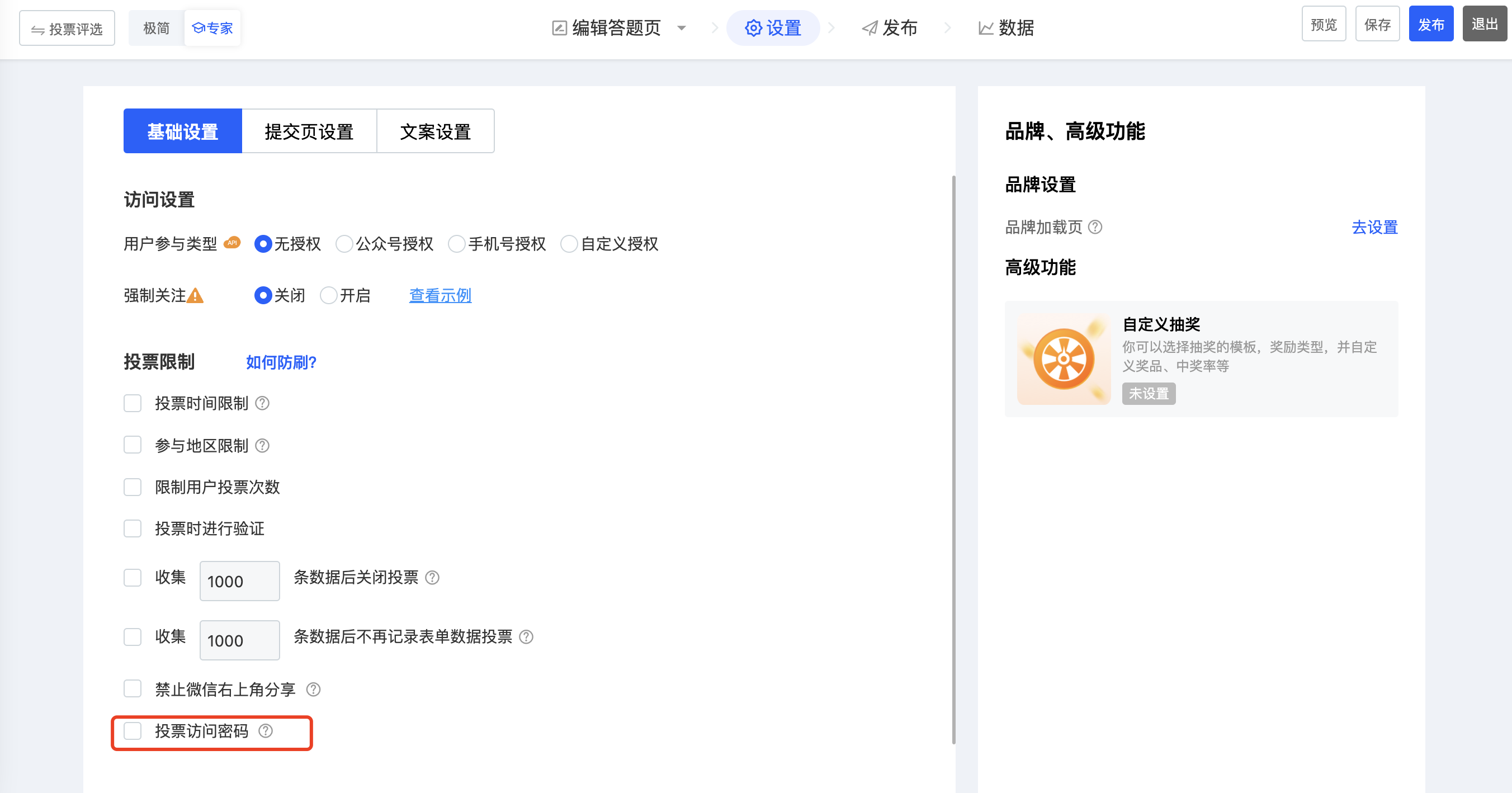This screenshot has height=793, width=1512.
Task: Click 去设置 link for 品牌加载页
Action: tap(1374, 226)
